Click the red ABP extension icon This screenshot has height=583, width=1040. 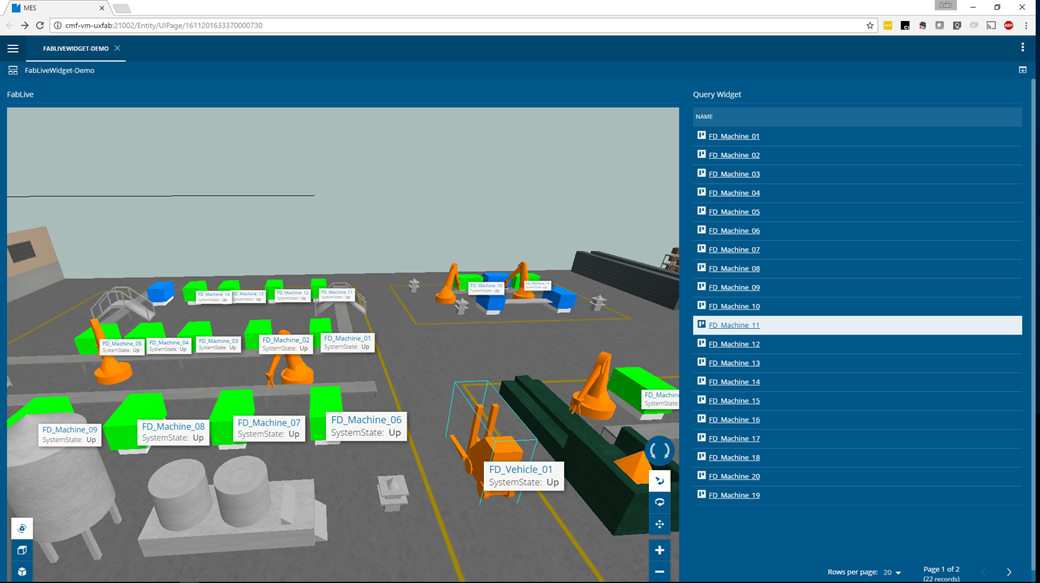point(1008,25)
